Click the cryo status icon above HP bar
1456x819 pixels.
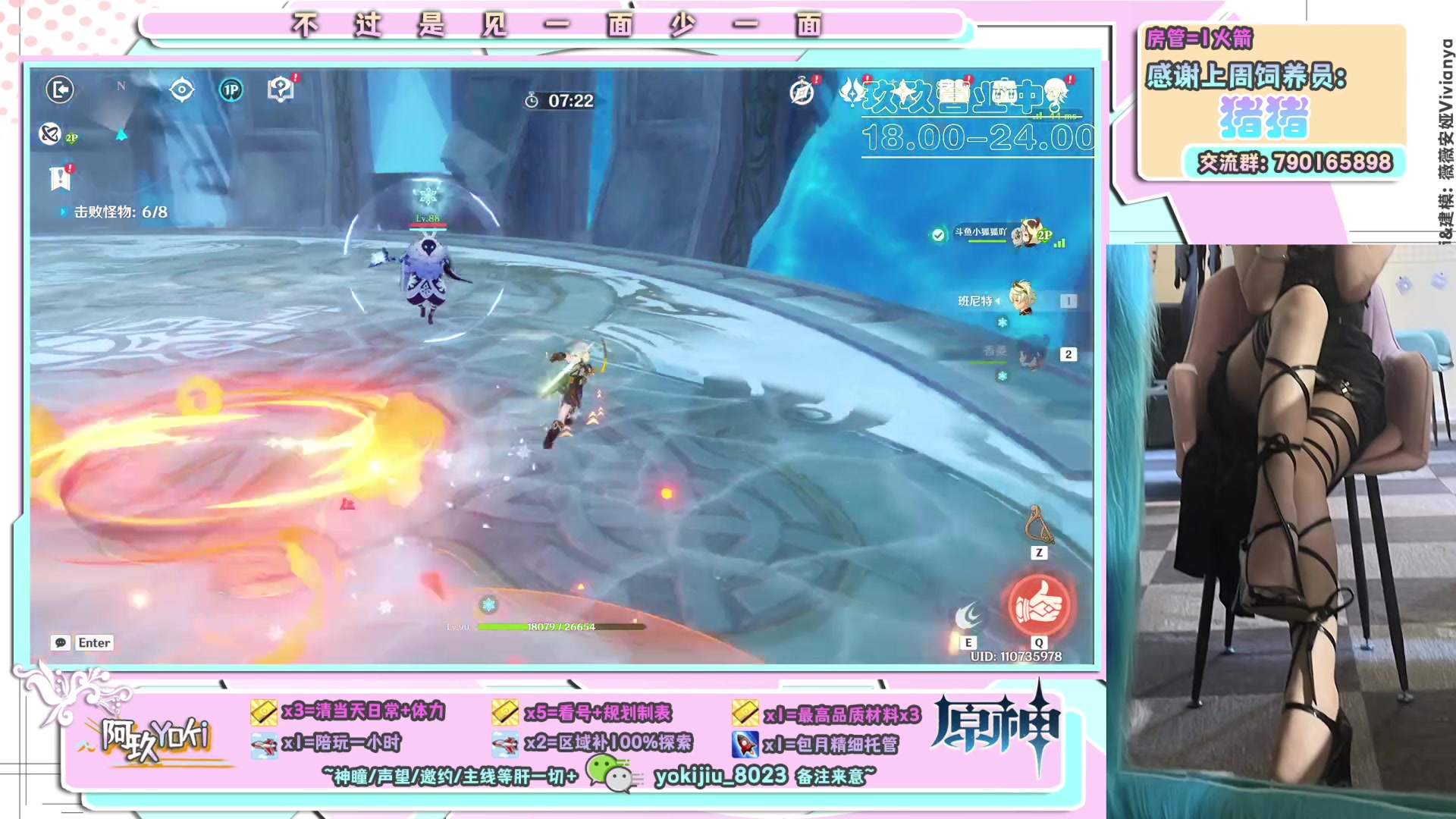488,604
